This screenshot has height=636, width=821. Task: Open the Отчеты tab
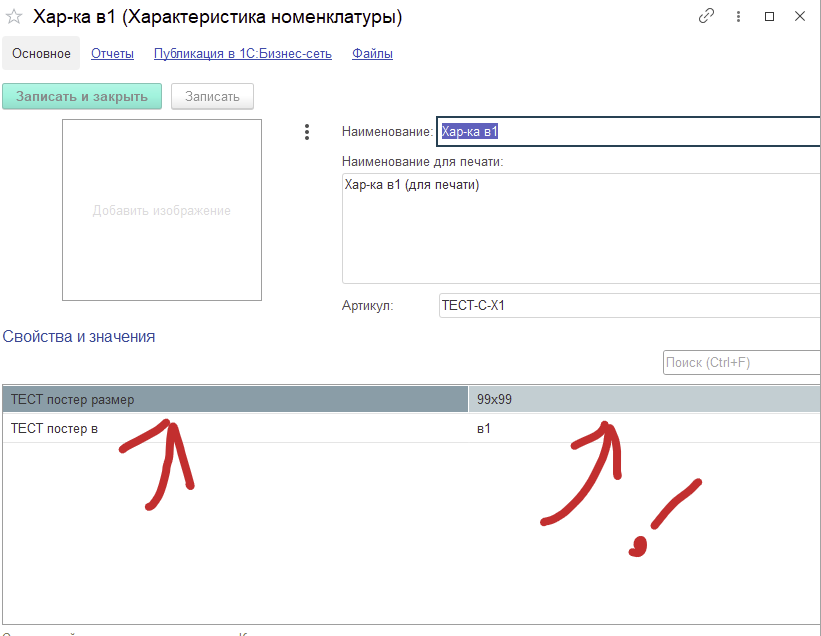(112, 54)
